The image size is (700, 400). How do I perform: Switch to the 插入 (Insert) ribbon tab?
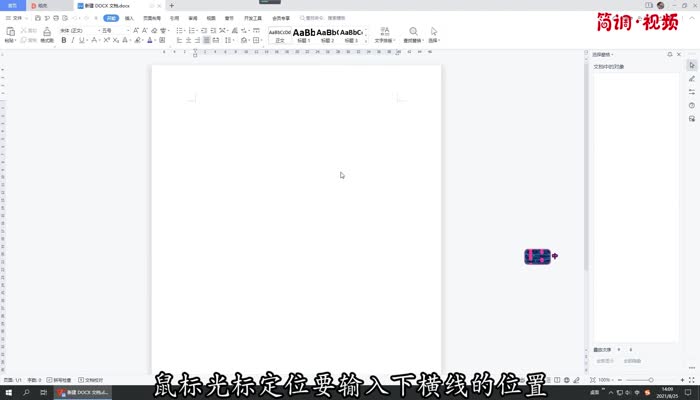(x=130, y=18)
